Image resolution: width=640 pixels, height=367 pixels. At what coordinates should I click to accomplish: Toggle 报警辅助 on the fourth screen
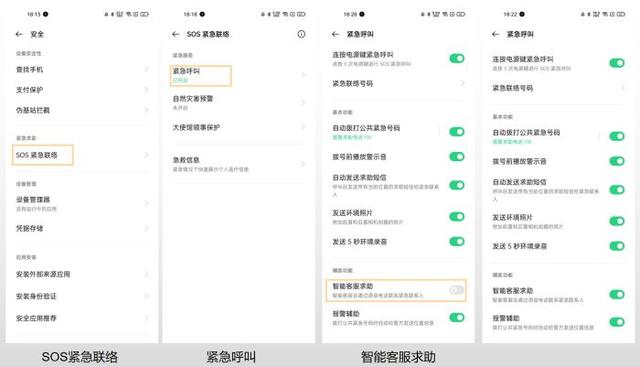click(617, 322)
